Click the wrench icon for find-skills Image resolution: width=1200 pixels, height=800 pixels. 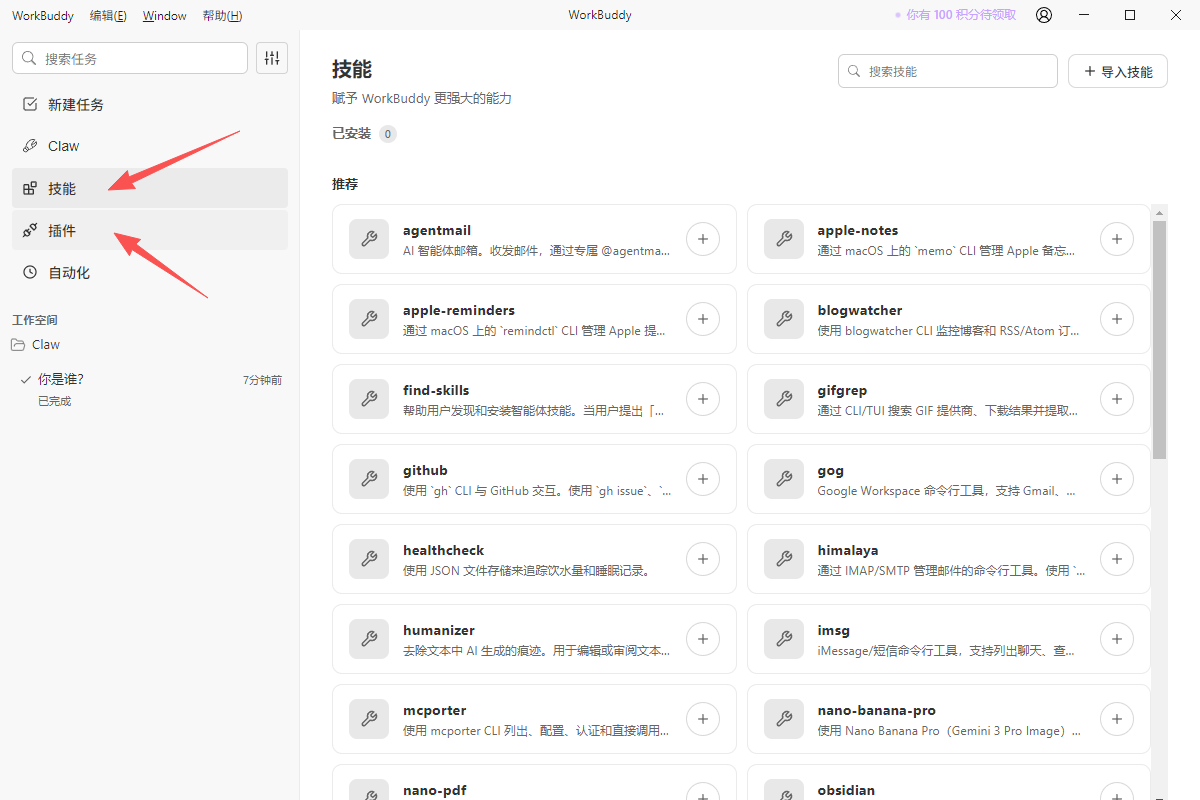368,399
